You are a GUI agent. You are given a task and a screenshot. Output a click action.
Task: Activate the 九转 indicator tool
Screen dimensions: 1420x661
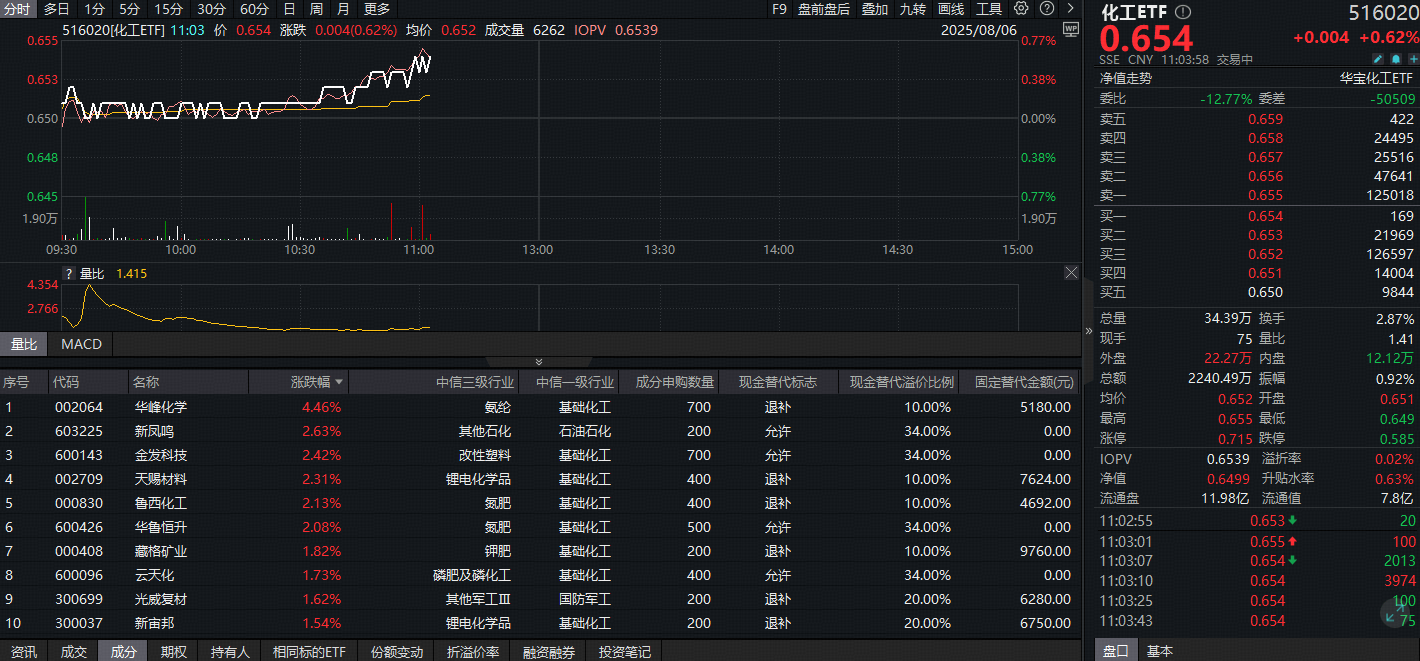coord(915,9)
